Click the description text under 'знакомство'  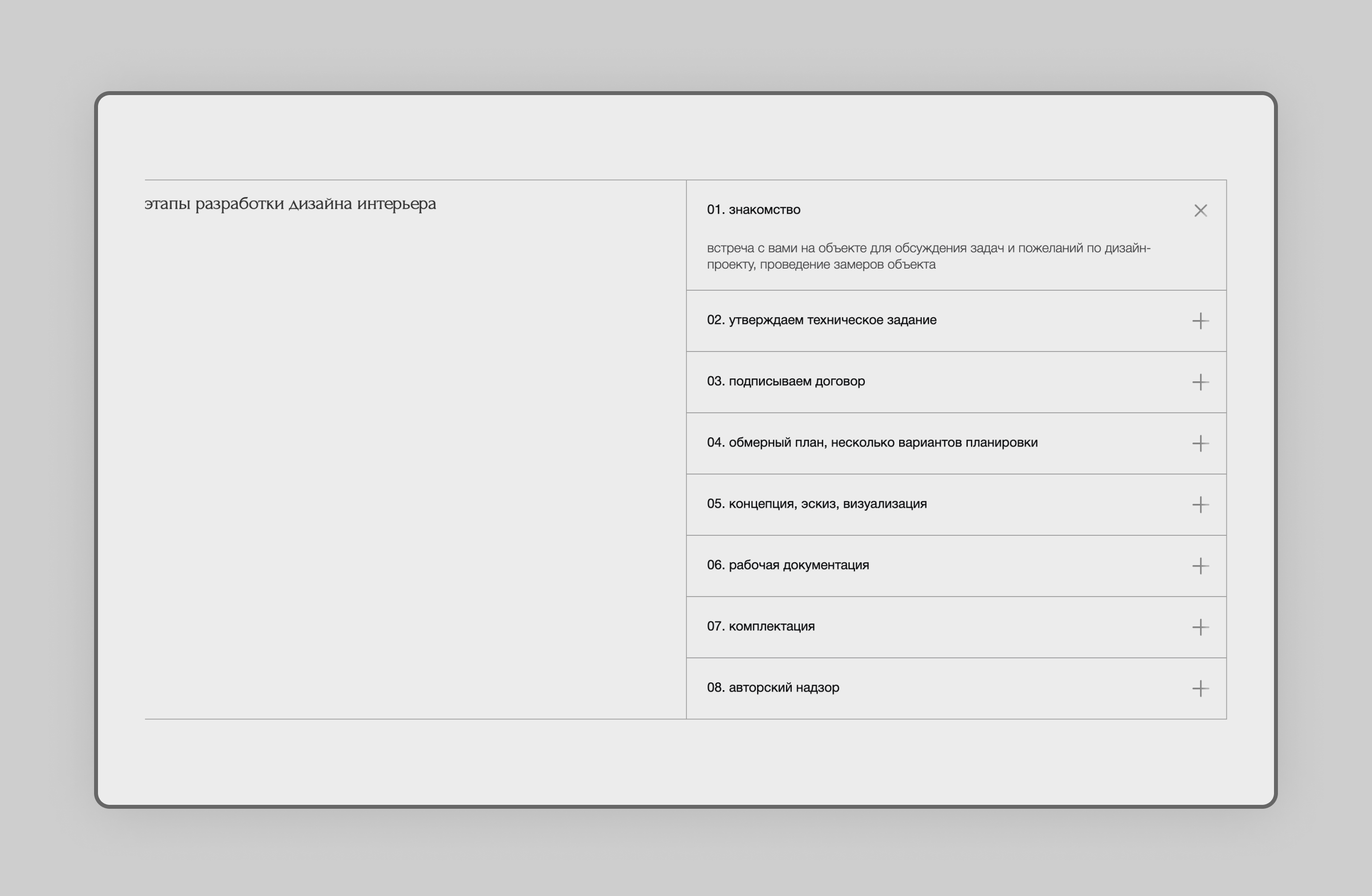tap(928, 256)
